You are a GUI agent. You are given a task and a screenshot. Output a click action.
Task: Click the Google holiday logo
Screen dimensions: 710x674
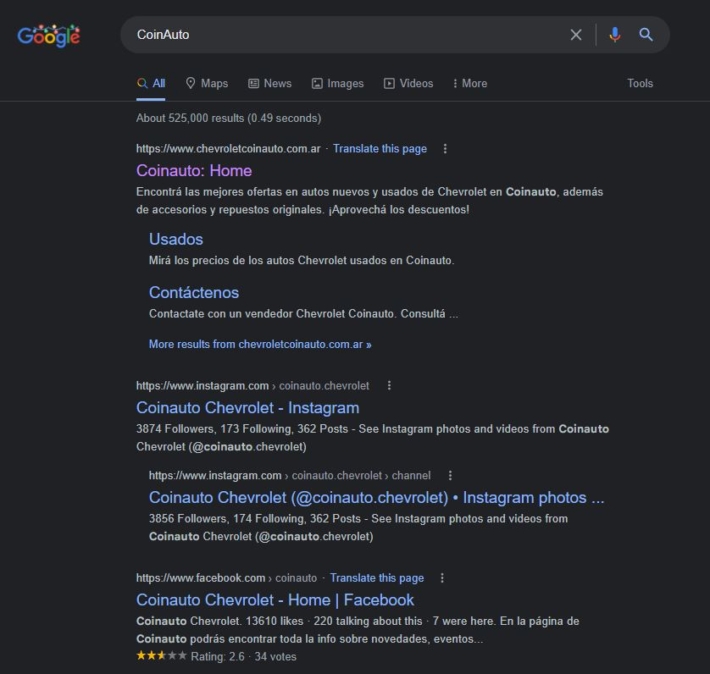tap(48, 35)
